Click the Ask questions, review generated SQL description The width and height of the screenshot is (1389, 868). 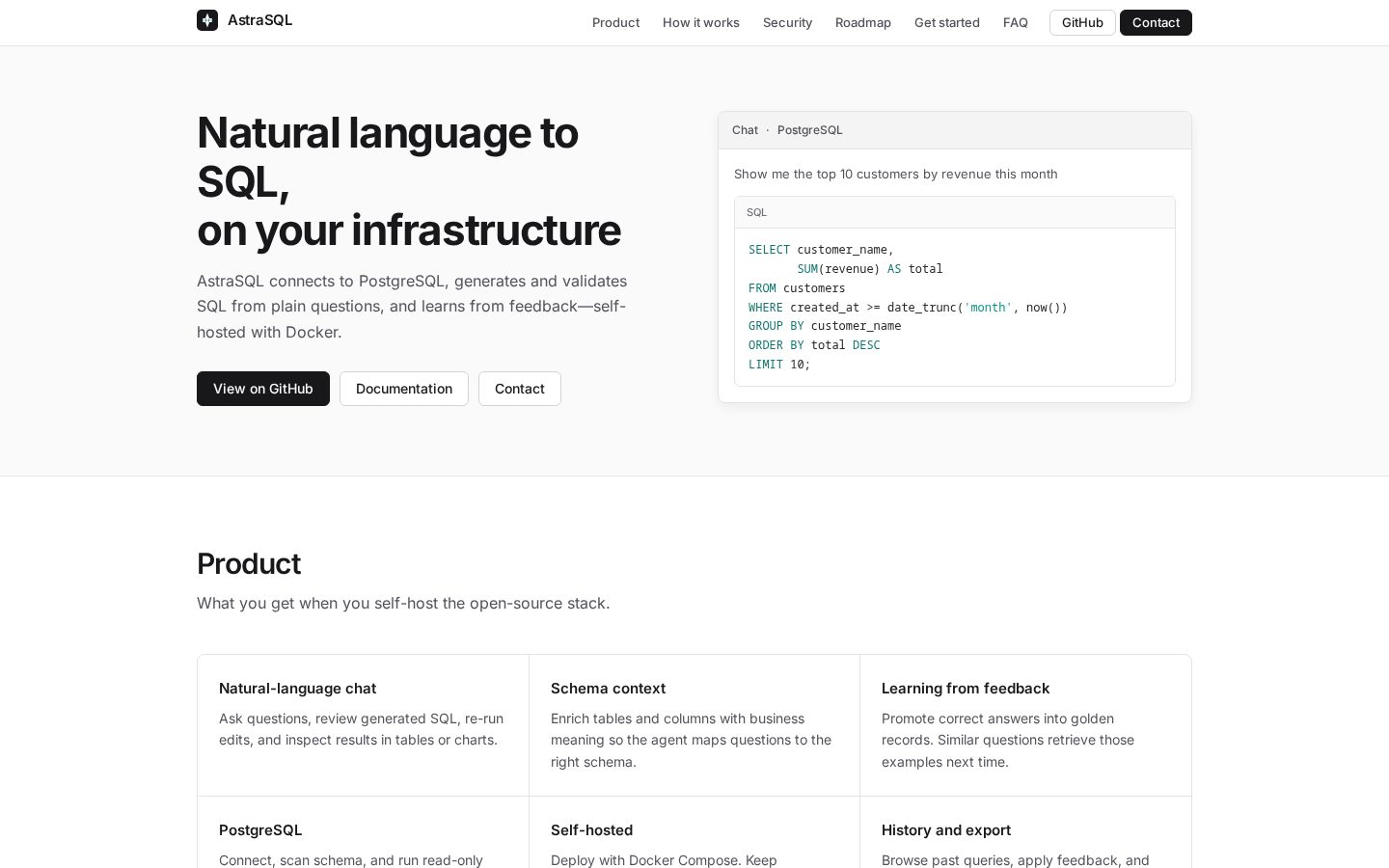click(x=362, y=729)
